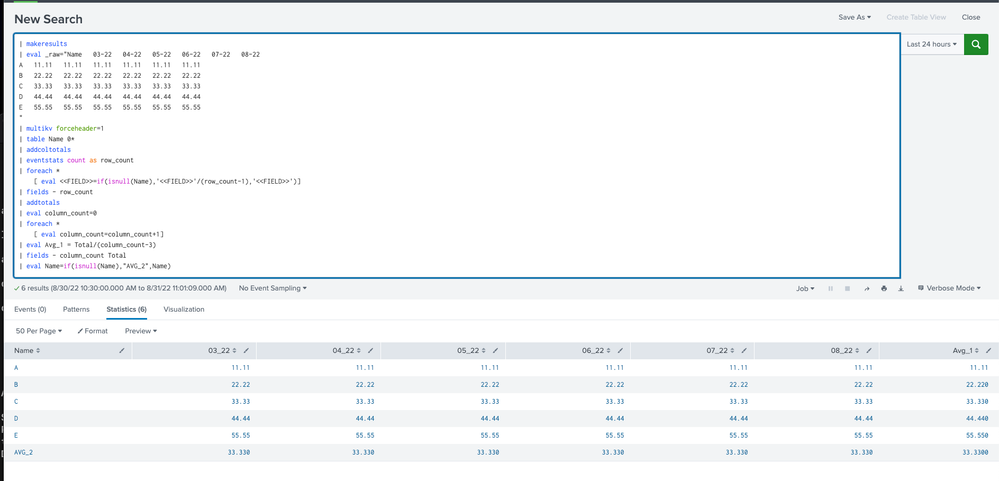
Task: Run search with green magnifier button
Action: pyautogui.click(x=976, y=45)
